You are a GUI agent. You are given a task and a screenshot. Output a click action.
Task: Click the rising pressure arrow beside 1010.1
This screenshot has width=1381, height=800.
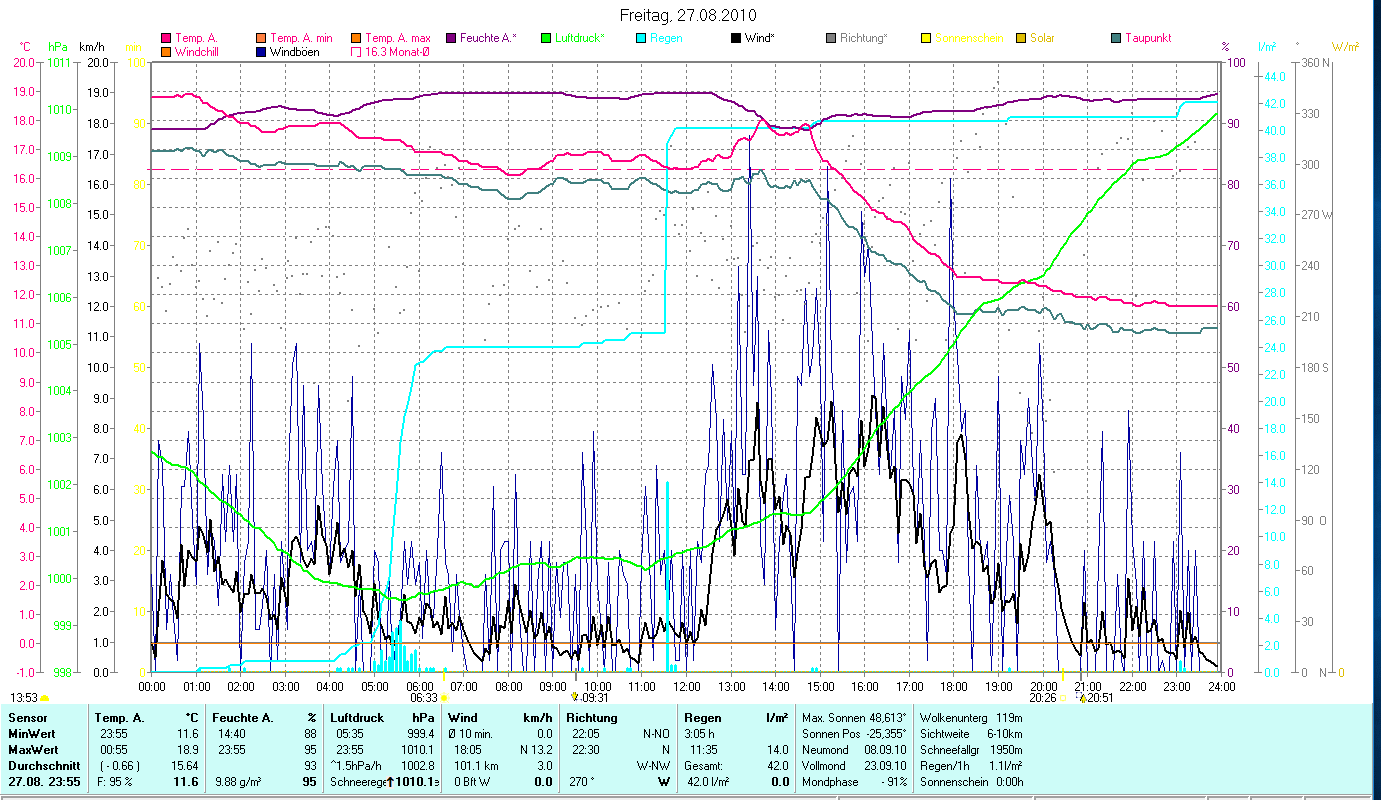tap(390, 781)
